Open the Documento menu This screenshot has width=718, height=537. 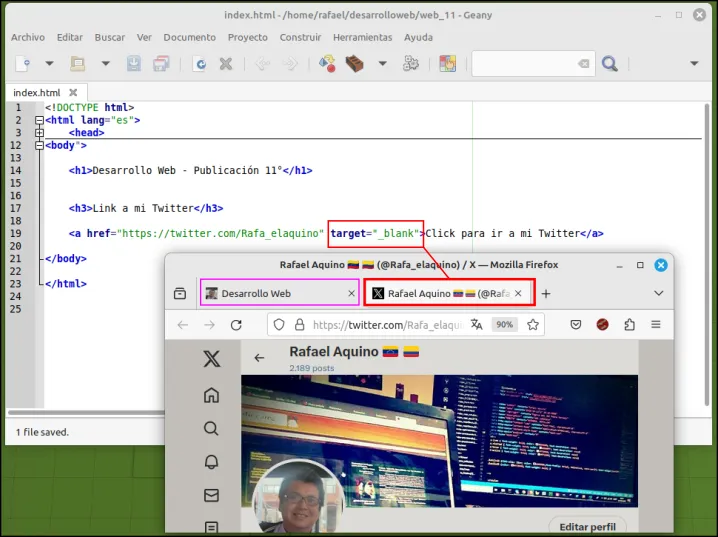click(x=190, y=38)
